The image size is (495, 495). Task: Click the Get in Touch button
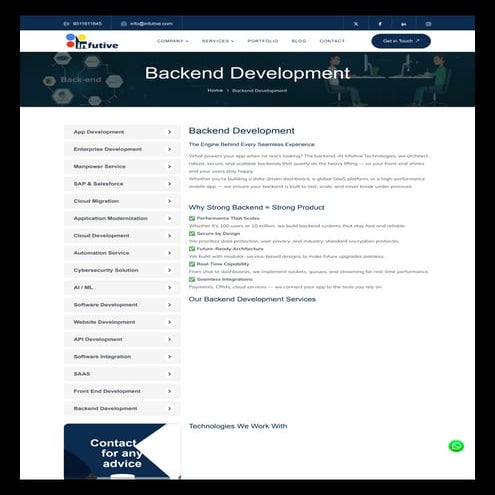tap(401, 41)
